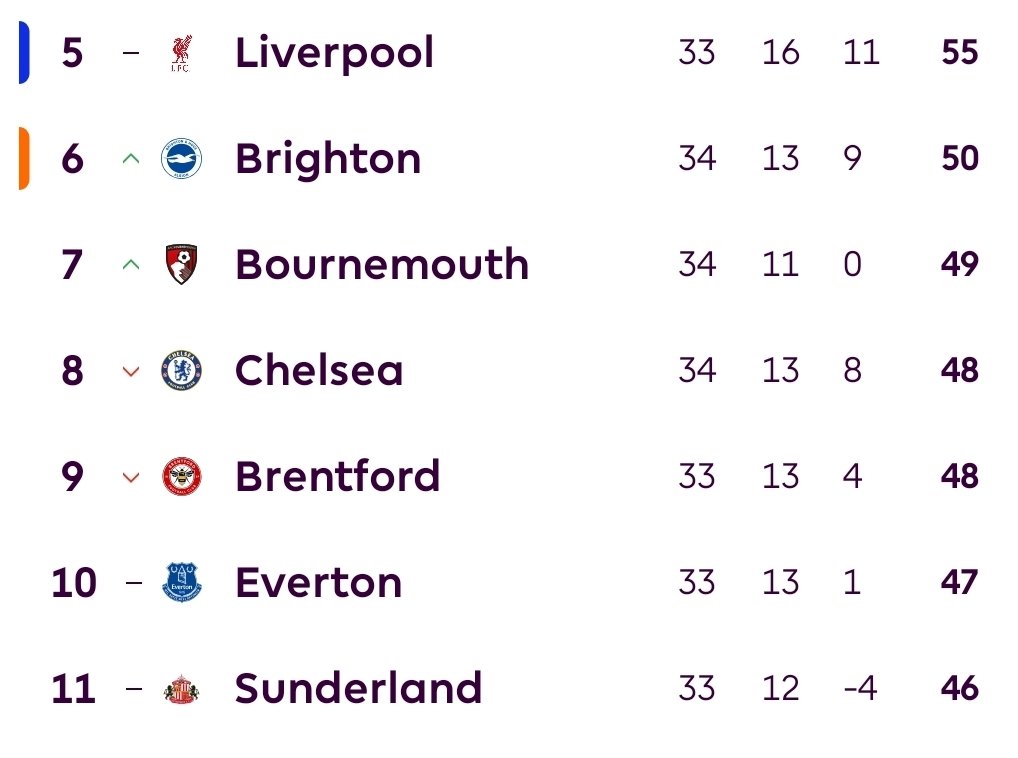
Task: Click the orange qualification marker beside Brighton
Action: click(x=24, y=158)
